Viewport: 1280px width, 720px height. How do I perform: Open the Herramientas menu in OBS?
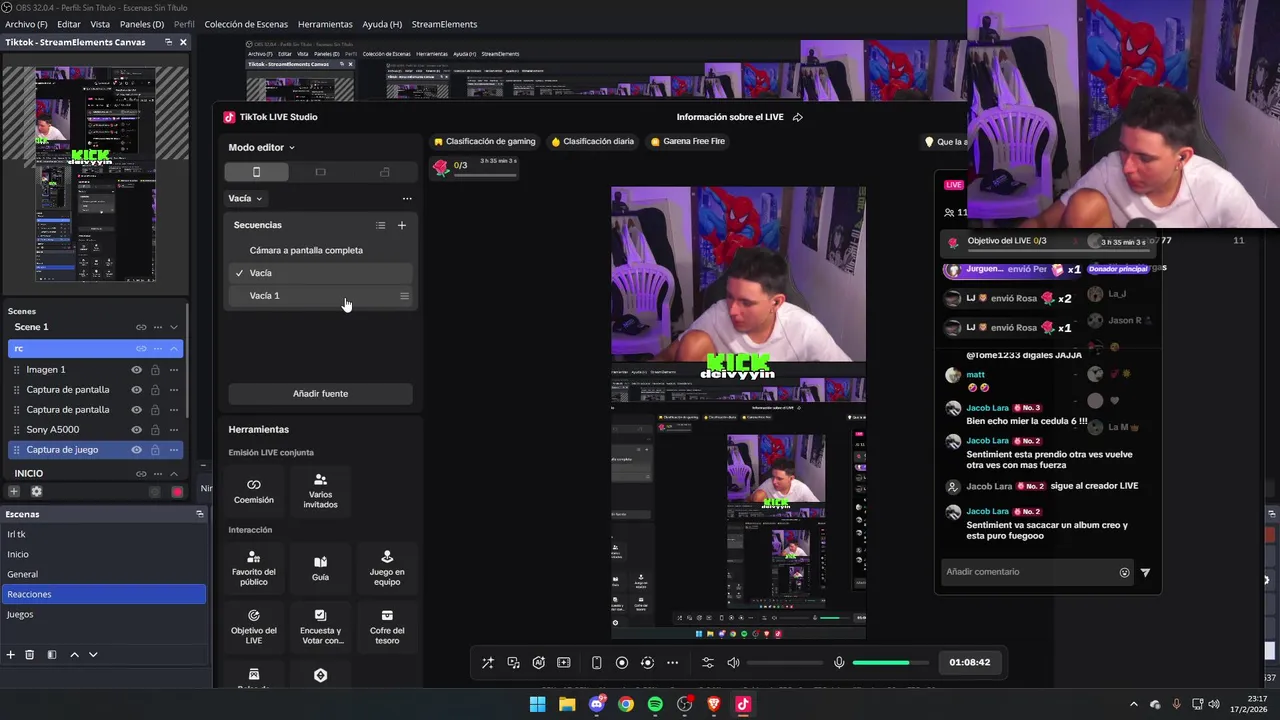(325, 24)
